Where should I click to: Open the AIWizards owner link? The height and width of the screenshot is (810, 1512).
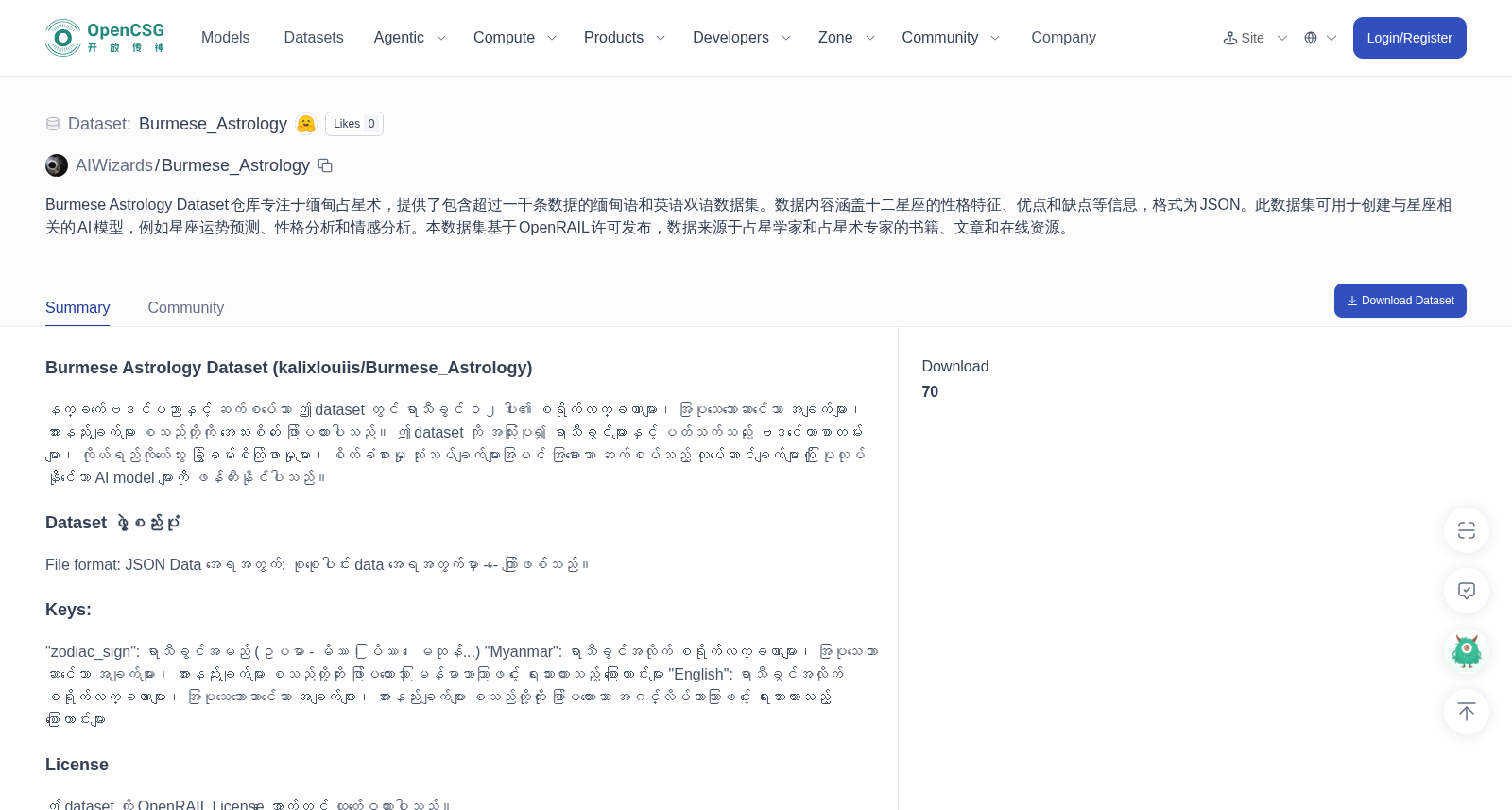[114, 165]
